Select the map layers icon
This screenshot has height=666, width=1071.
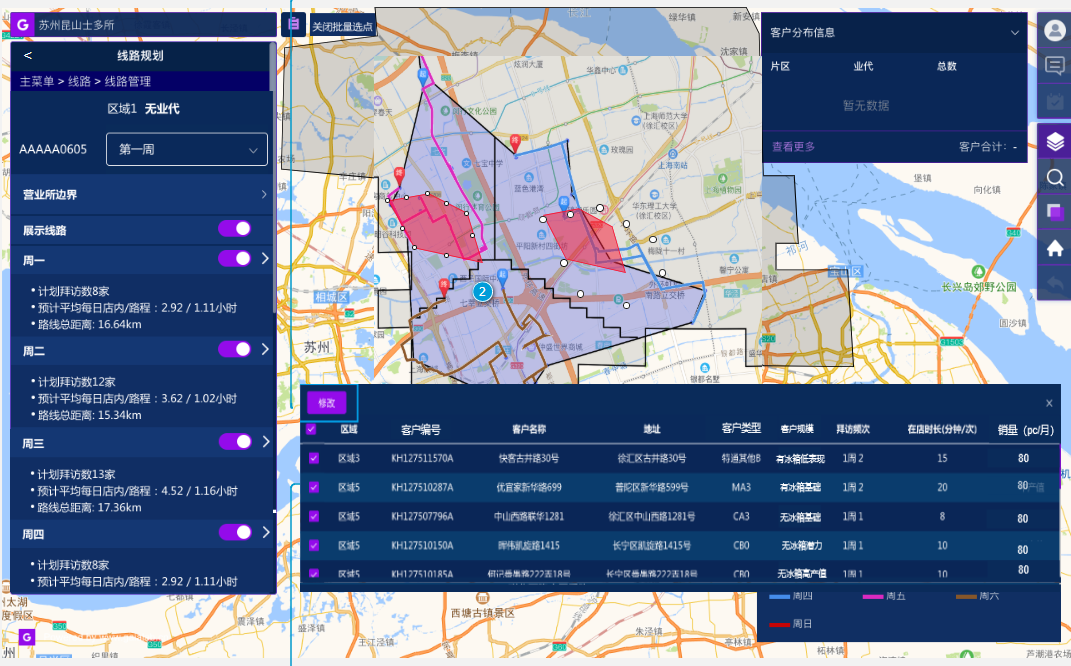point(1055,141)
